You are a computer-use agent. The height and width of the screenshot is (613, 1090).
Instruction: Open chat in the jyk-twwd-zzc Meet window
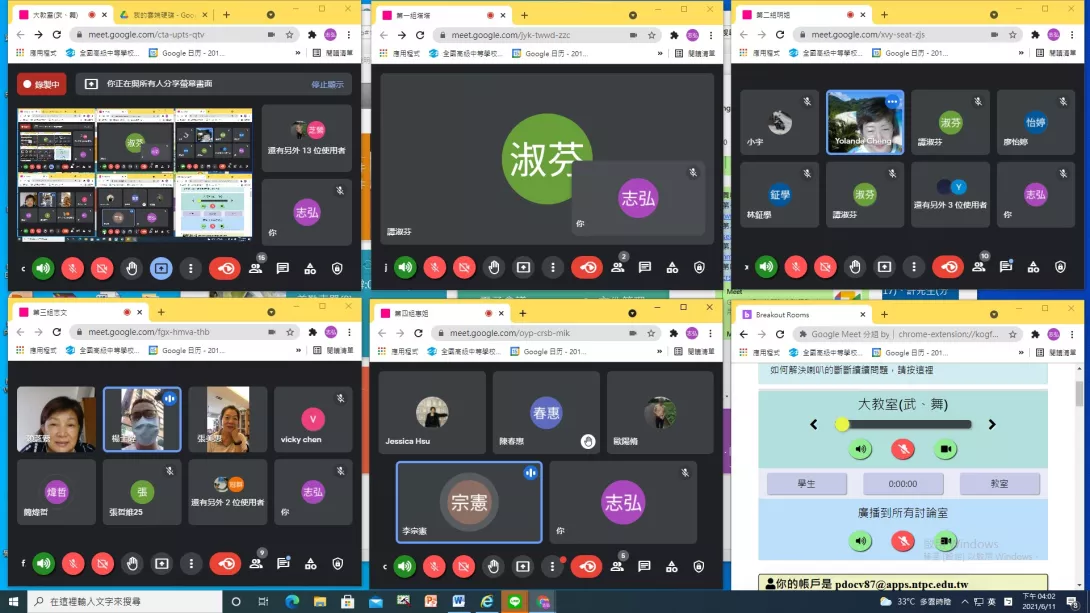point(645,268)
